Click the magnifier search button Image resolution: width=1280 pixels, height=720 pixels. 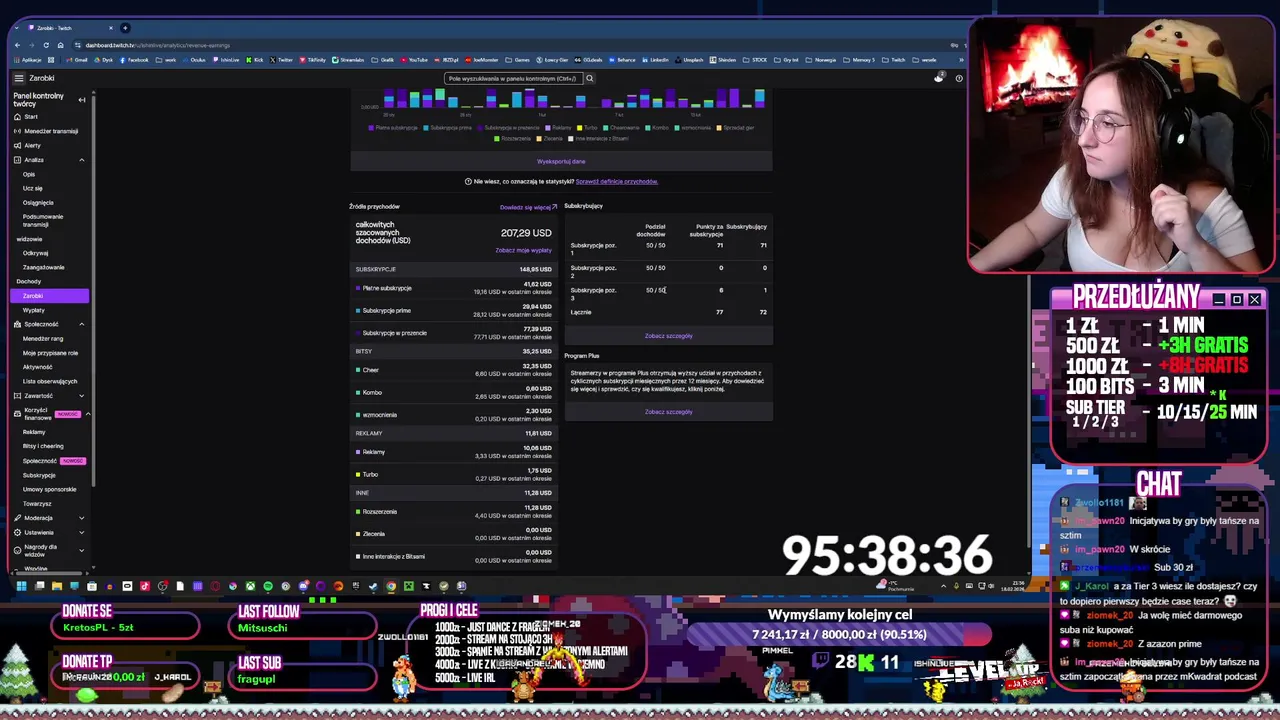point(589,78)
